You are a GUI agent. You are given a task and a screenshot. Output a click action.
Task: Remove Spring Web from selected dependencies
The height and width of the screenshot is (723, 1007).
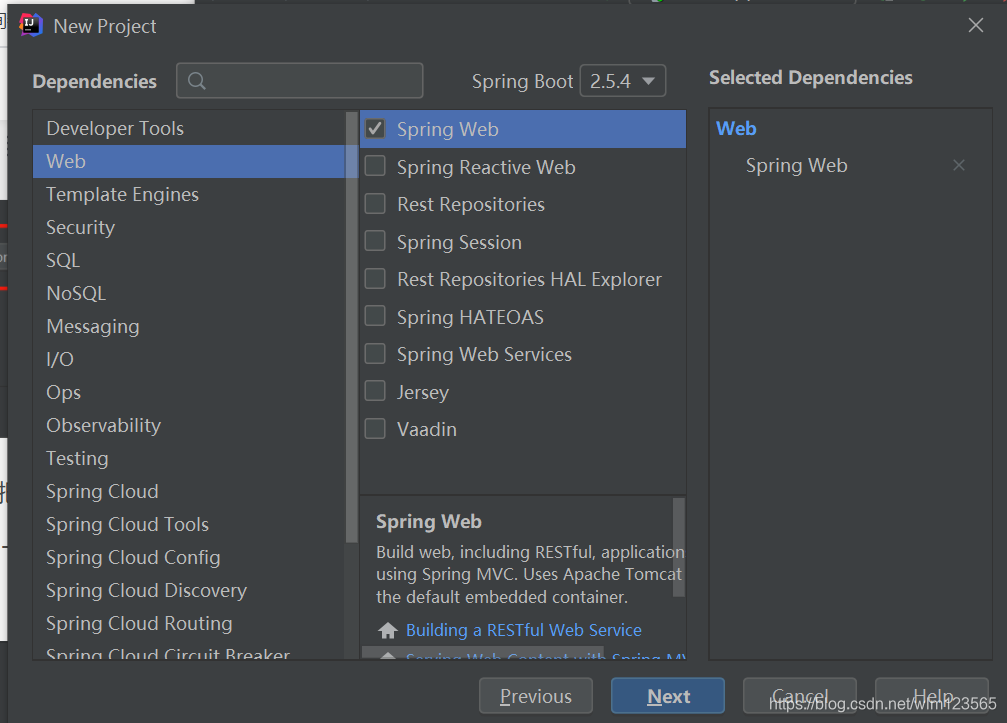(x=959, y=166)
